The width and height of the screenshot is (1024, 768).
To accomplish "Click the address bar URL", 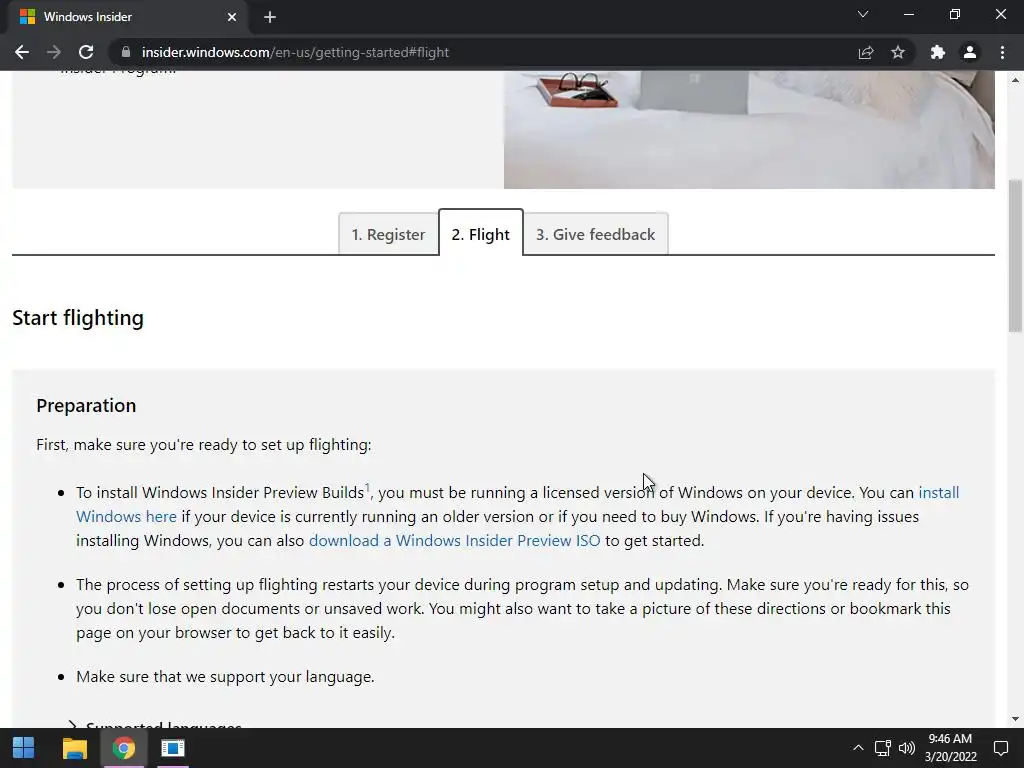I will coord(295,52).
